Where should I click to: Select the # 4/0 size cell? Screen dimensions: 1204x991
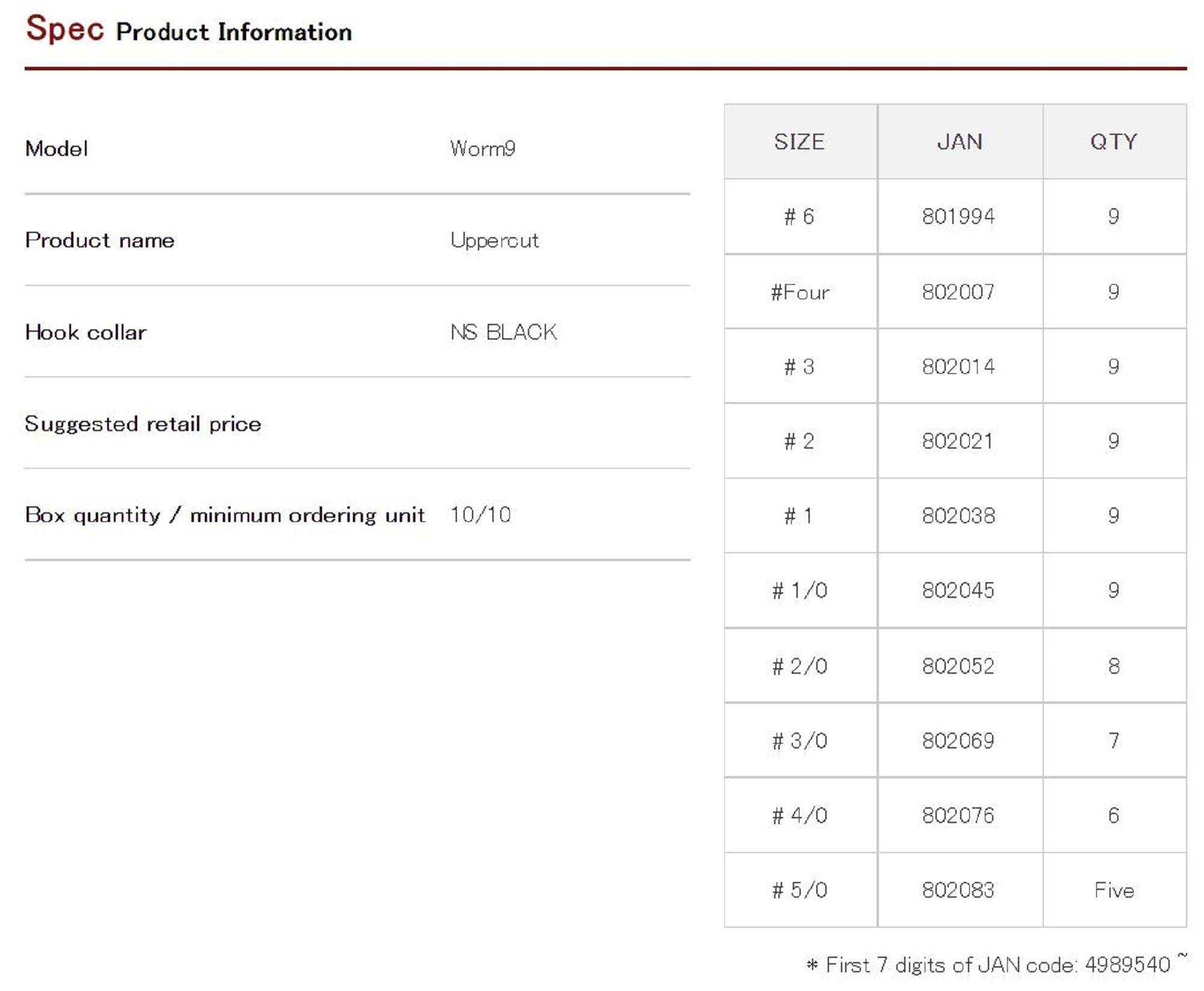799,816
